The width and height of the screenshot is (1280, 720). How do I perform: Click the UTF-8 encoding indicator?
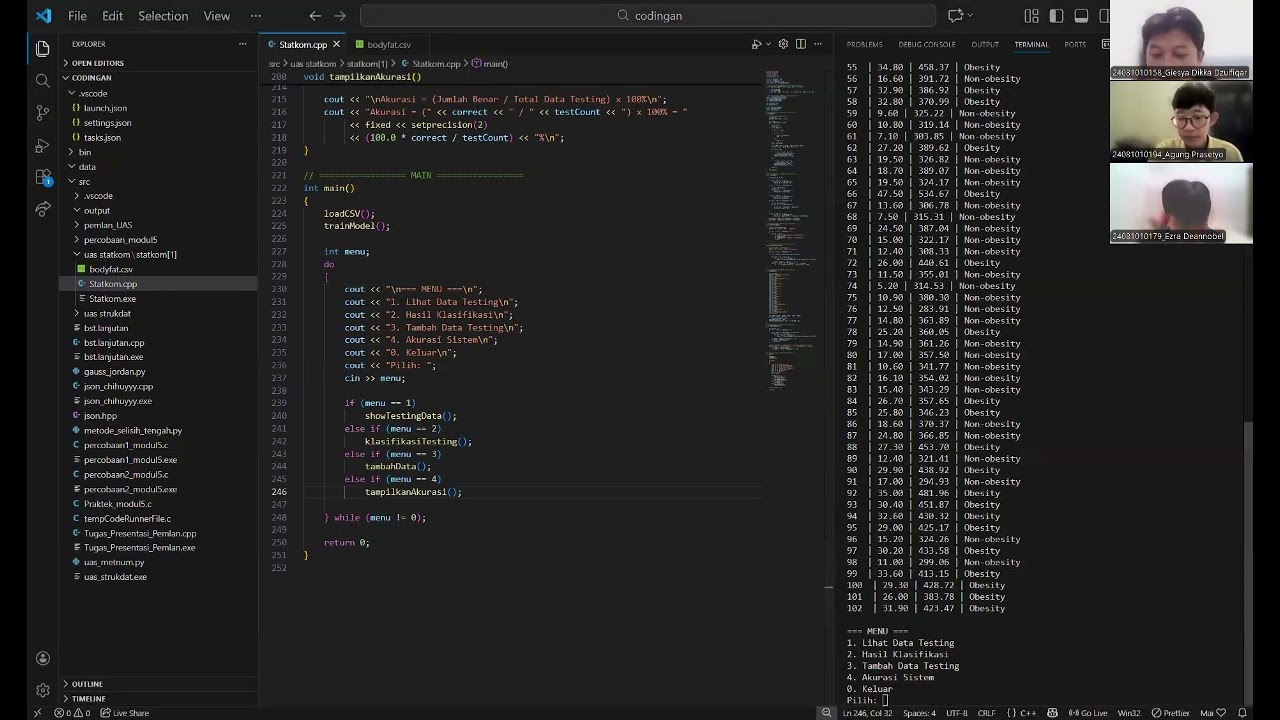click(x=956, y=713)
